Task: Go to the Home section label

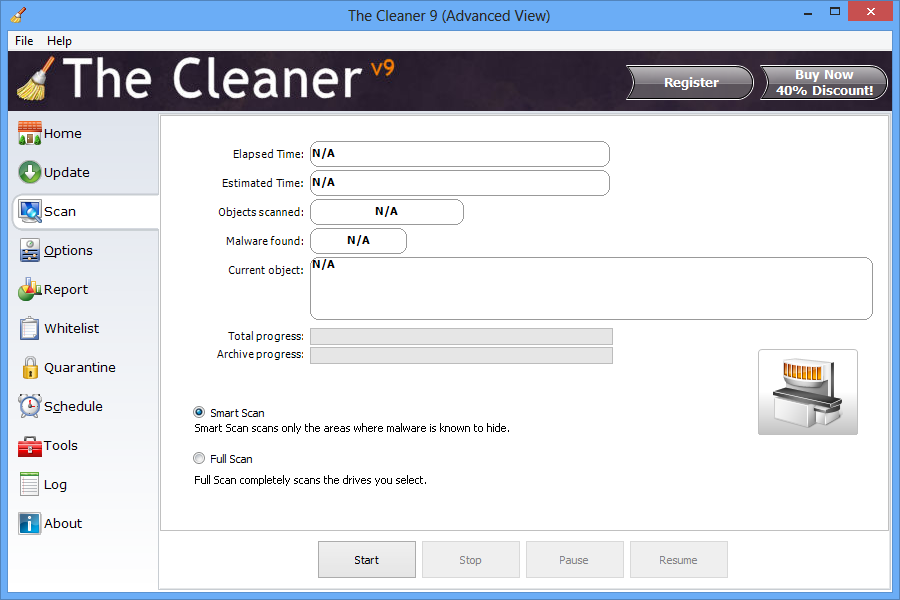Action: coord(63,133)
